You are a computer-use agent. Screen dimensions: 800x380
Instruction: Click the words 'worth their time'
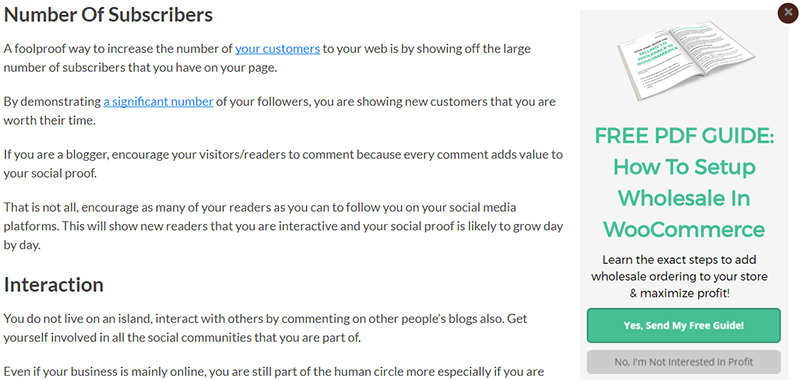[49, 120]
